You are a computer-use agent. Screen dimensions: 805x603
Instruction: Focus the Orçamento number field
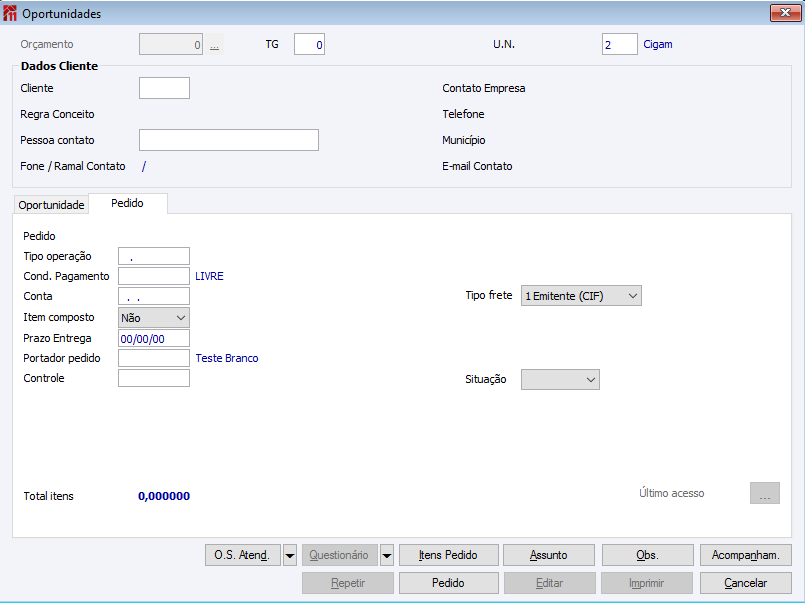[170, 45]
